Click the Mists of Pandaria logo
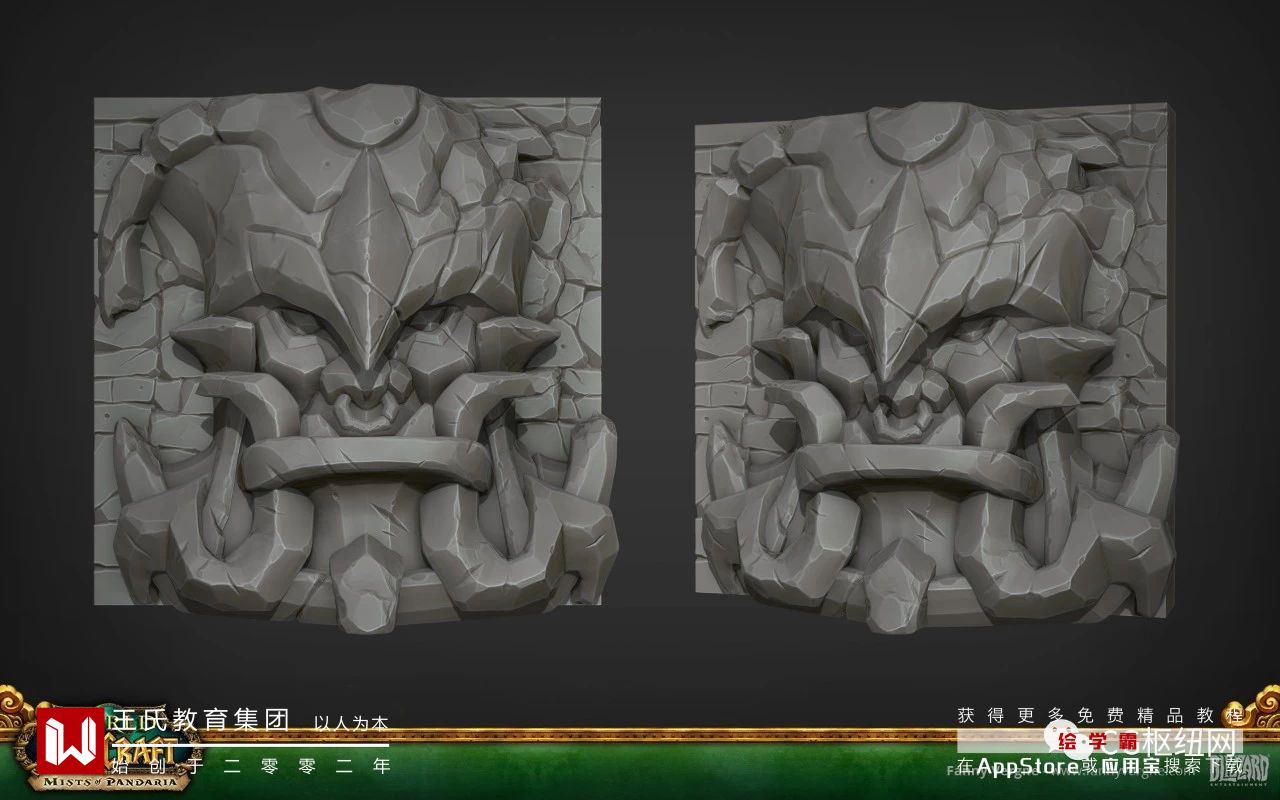The image size is (1280, 800). [x=112, y=747]
